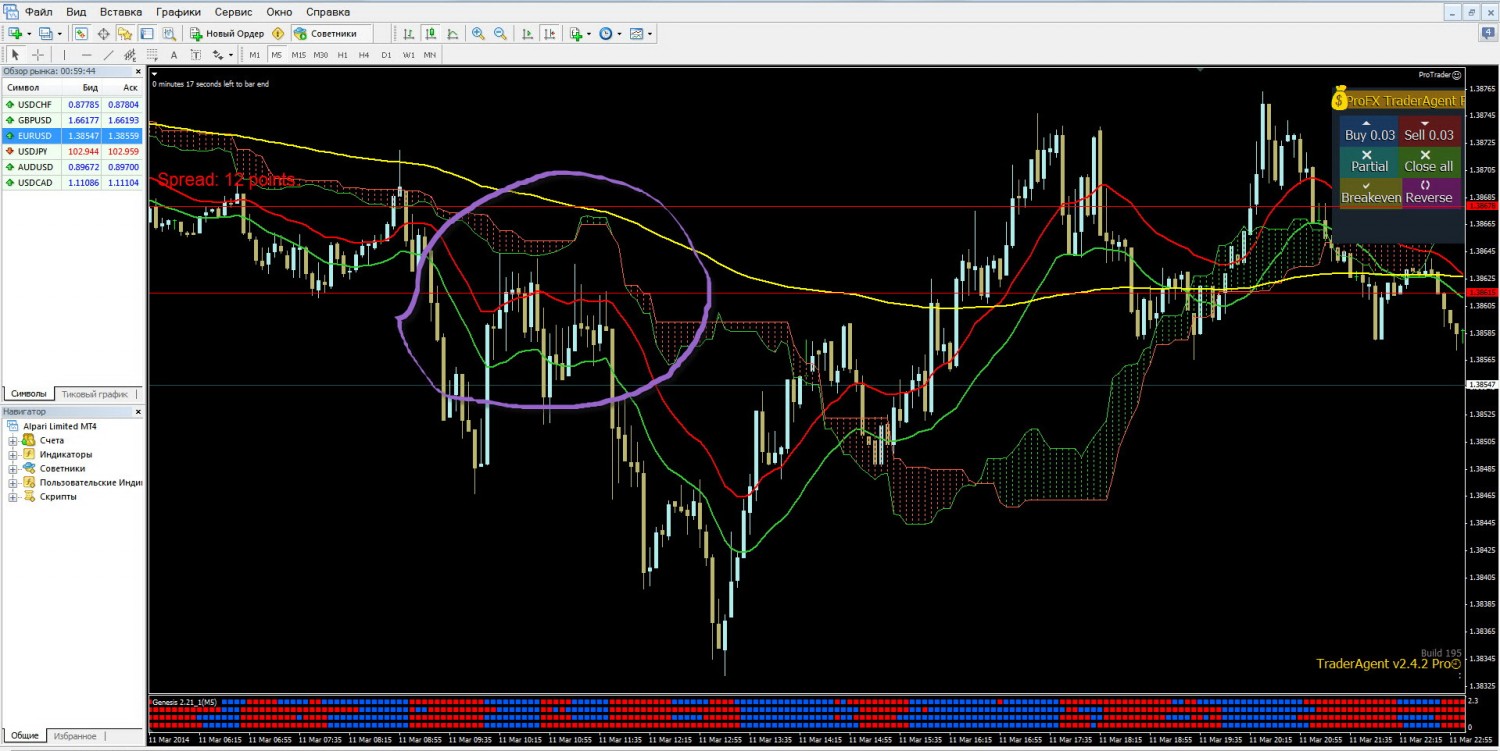Switch timeframe to M5
The height and width of the screenshot is (751, 1500).
point(276,54)
